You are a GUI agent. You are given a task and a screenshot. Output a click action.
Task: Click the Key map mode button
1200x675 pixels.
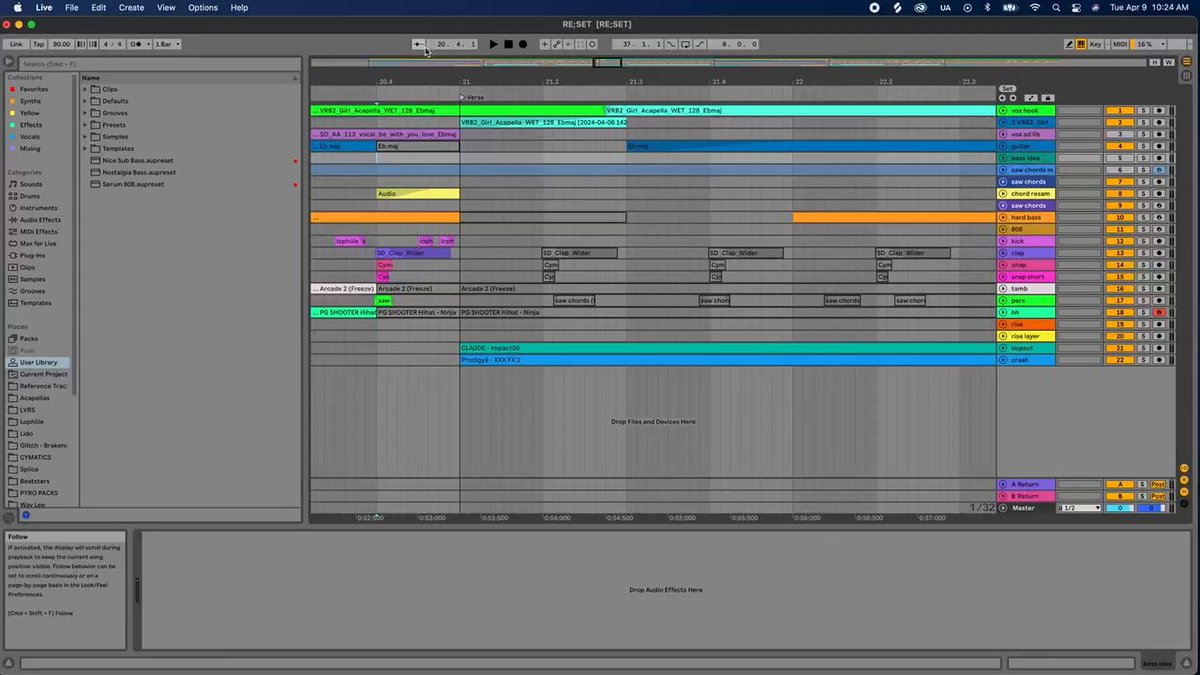tap(1095, 44)
